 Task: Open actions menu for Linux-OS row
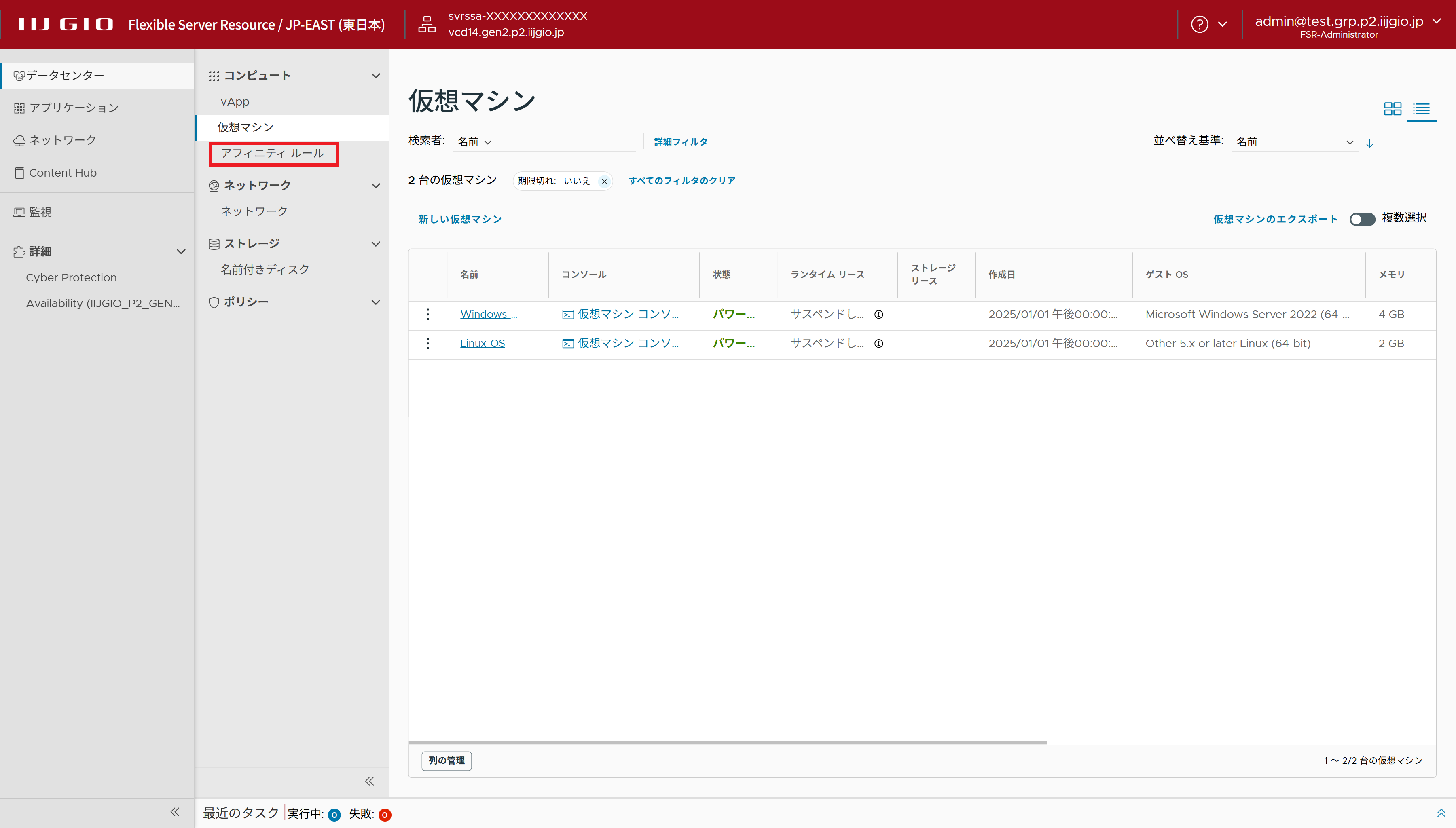coord(428,344)
